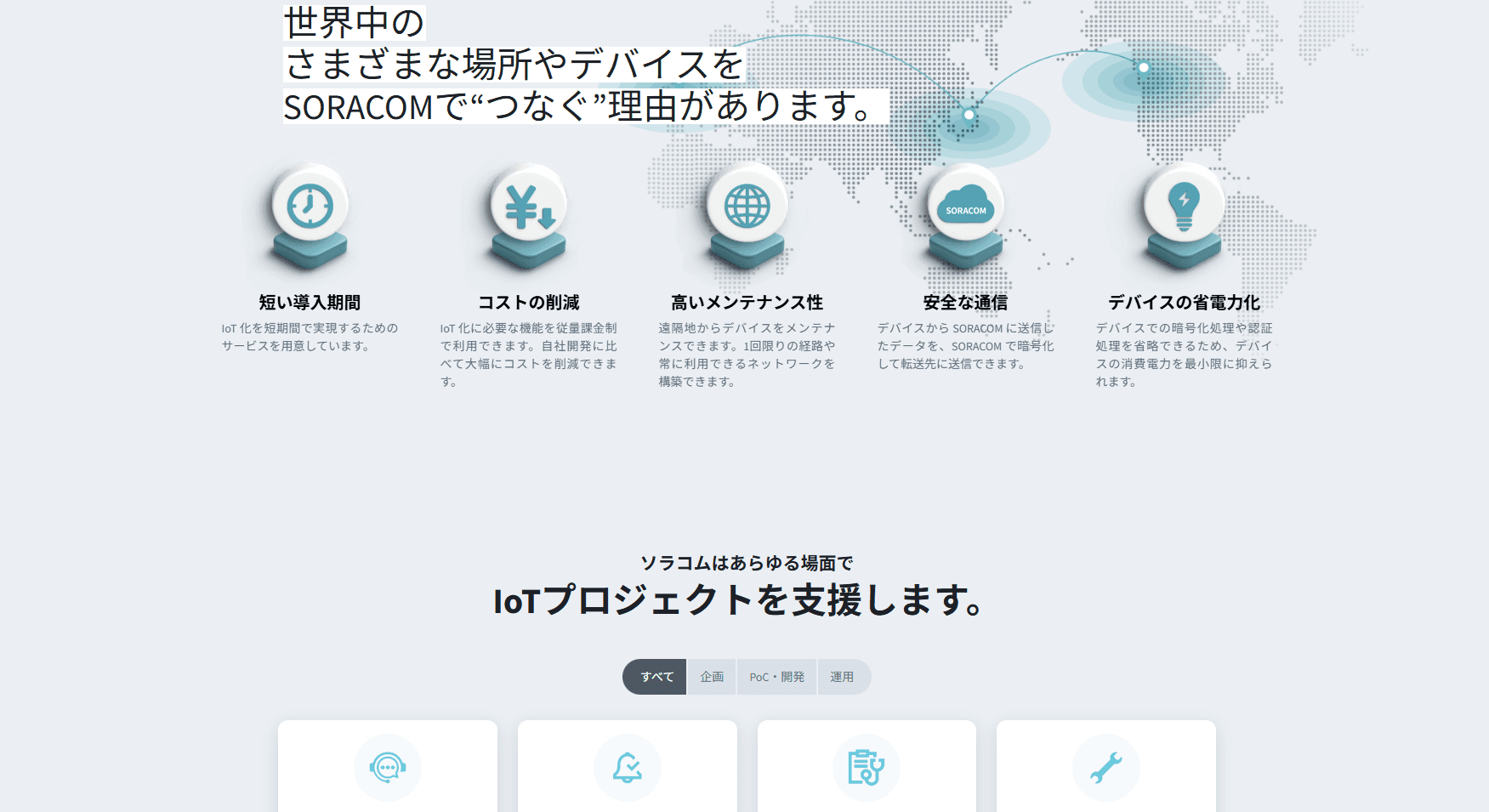Click the description starting デバイスでの暗号化処理
The image size is (1489, 812).
1184,355
